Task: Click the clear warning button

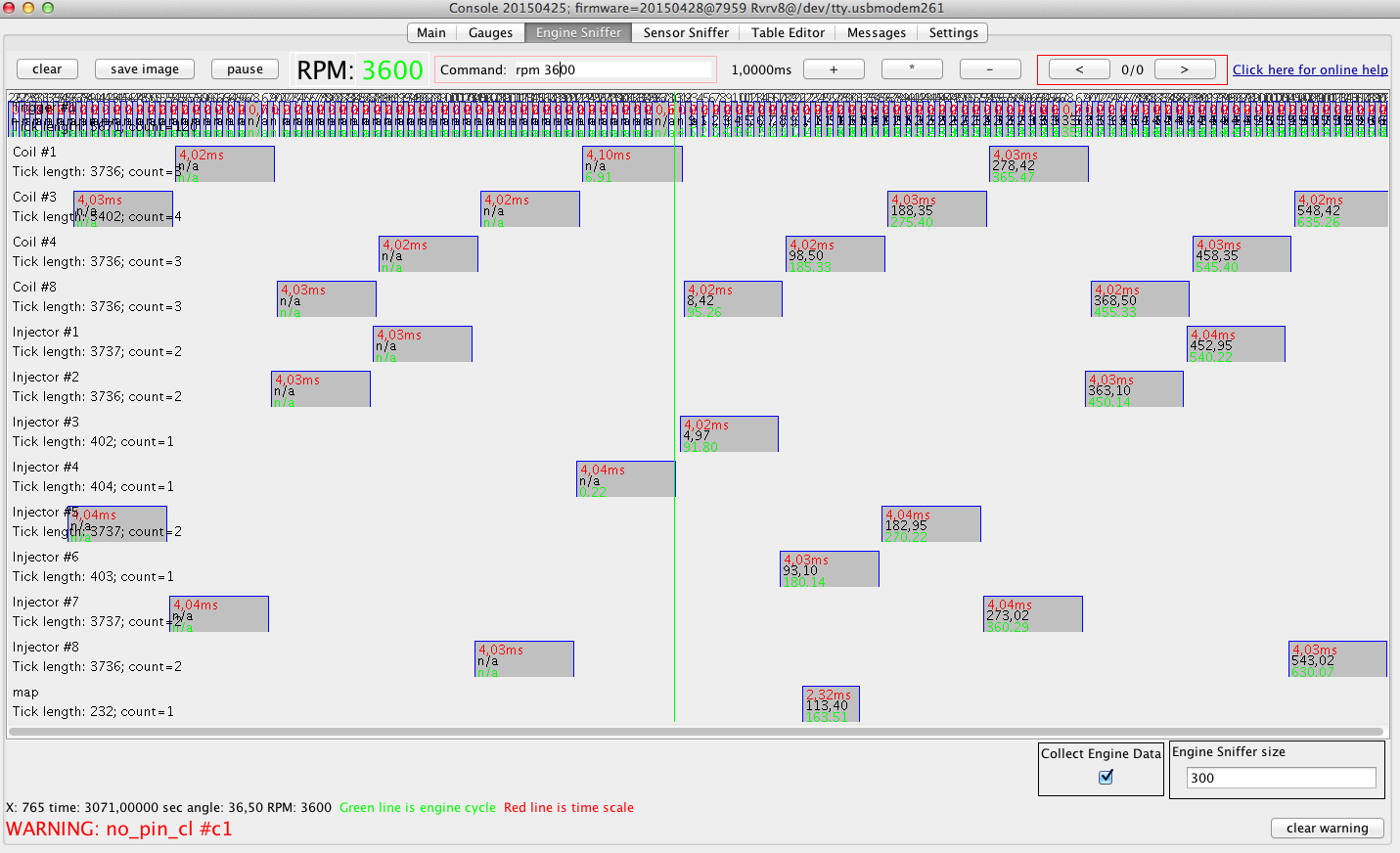Action: pyautogui.click(x=1328, y=828)
